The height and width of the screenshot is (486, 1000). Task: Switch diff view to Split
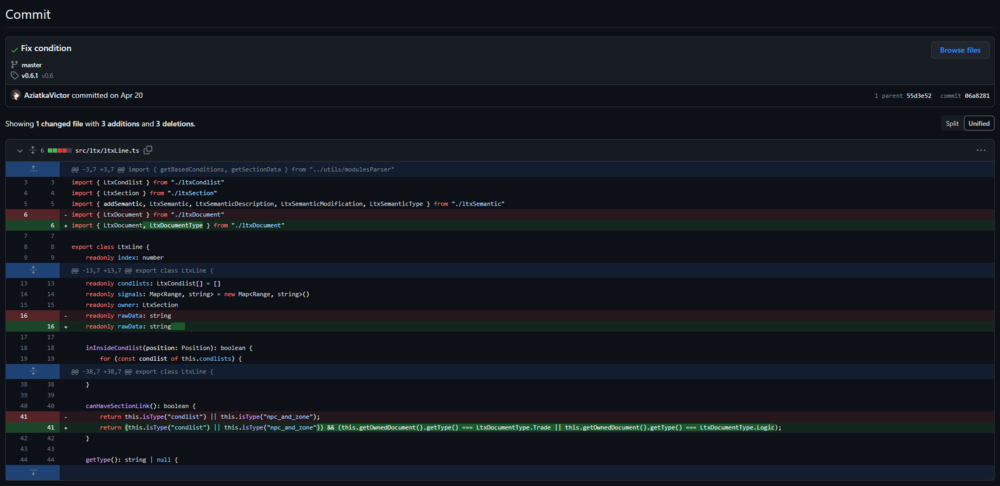(952, 124)
